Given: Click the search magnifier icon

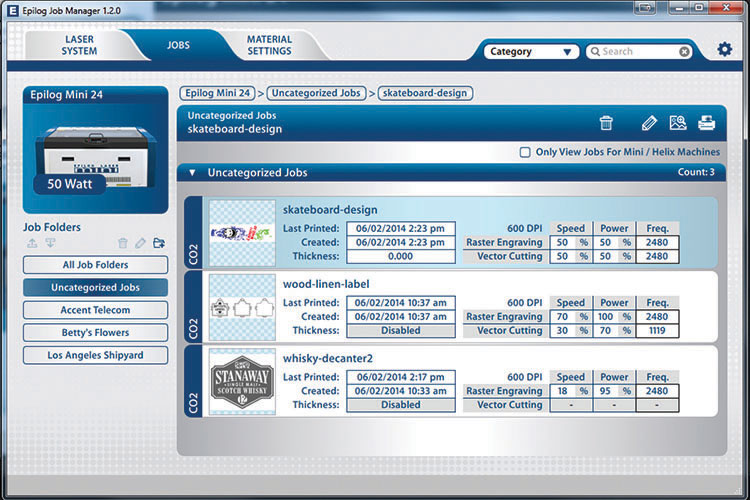Looking at the screenshot, I should (595, 51).
